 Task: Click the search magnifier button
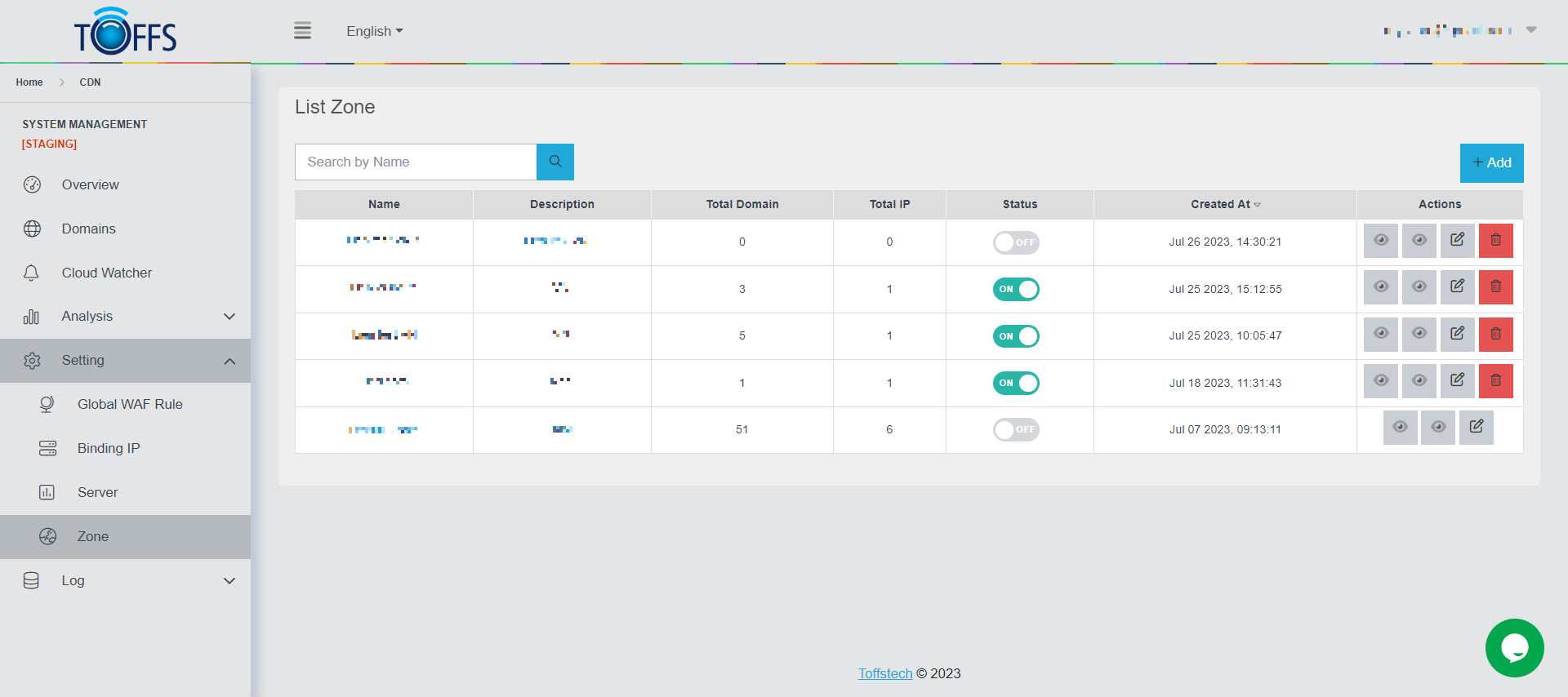tap(555, 162)
